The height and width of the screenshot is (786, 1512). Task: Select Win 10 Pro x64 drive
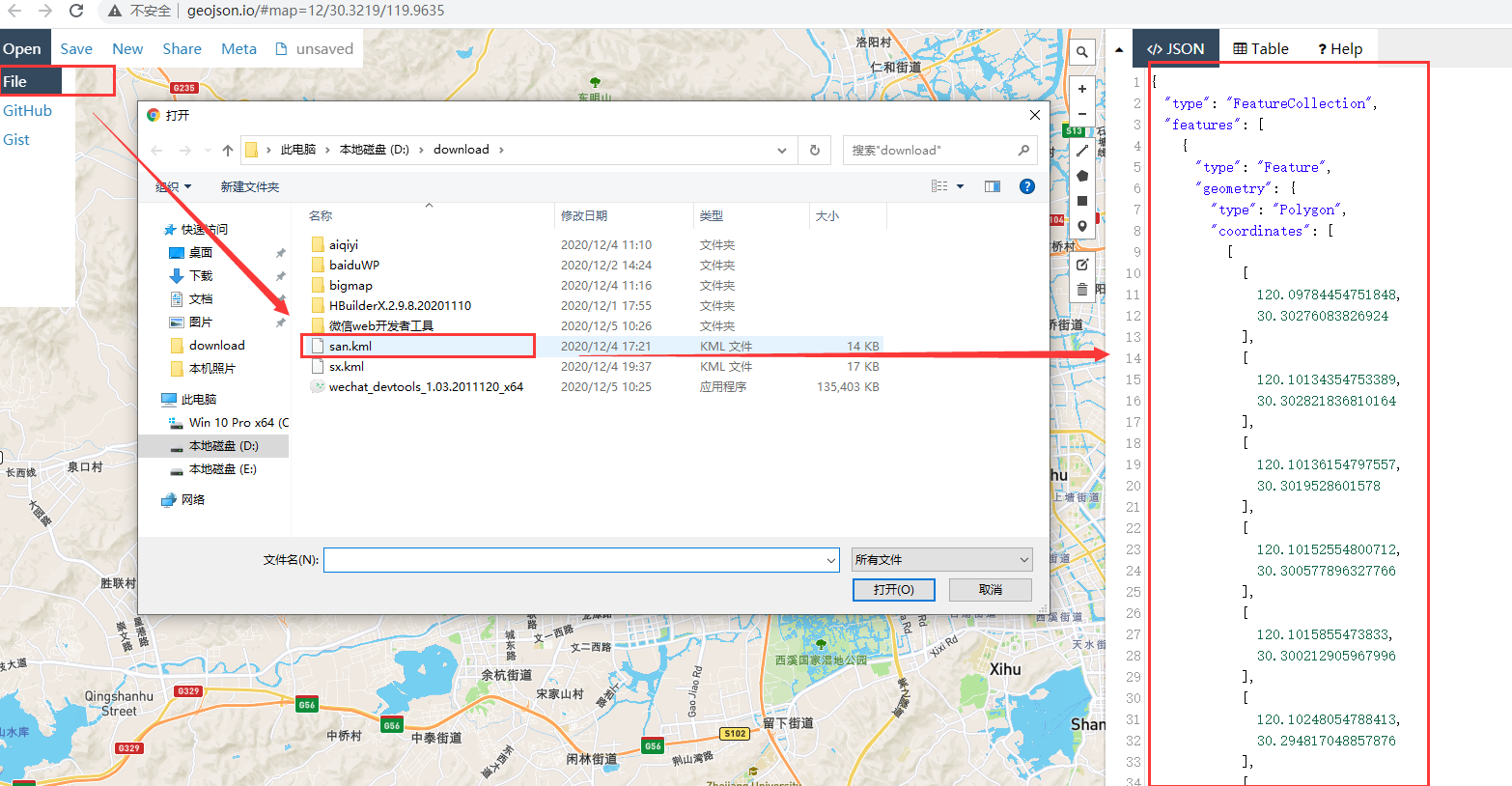[x=238, y=422]
